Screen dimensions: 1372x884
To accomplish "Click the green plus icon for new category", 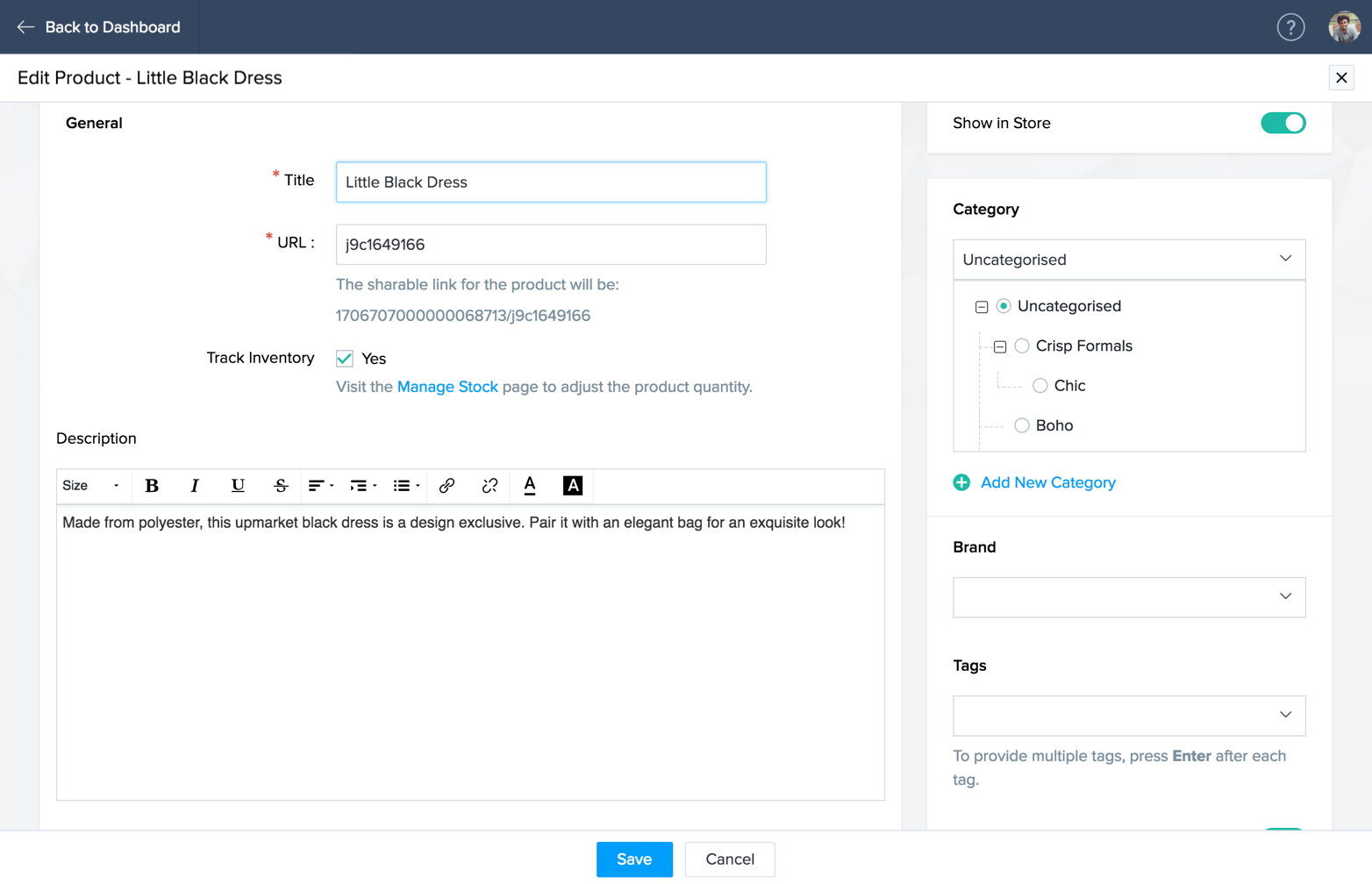I will 961,483.
